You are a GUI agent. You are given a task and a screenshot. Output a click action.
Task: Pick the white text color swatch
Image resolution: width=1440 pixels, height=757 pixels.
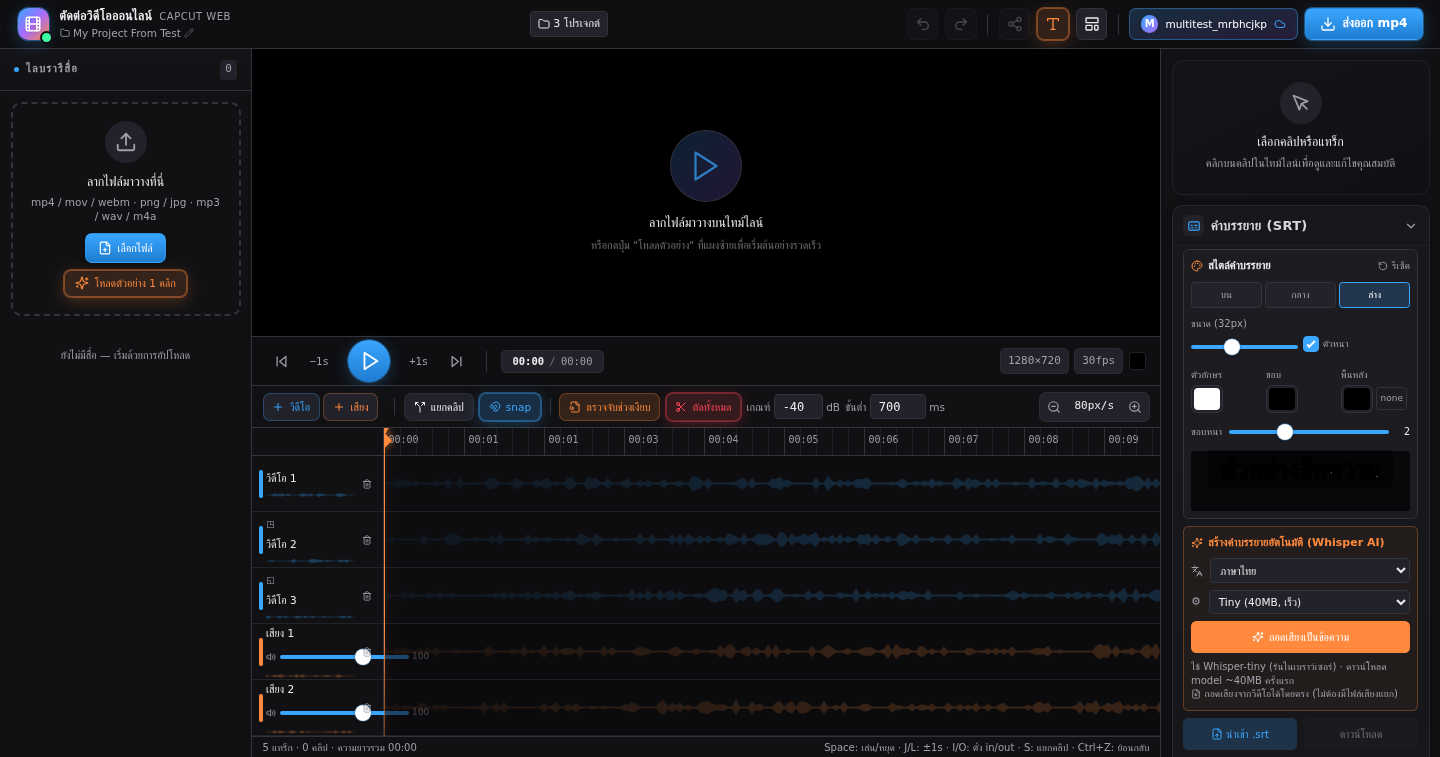click(1207, 399)
